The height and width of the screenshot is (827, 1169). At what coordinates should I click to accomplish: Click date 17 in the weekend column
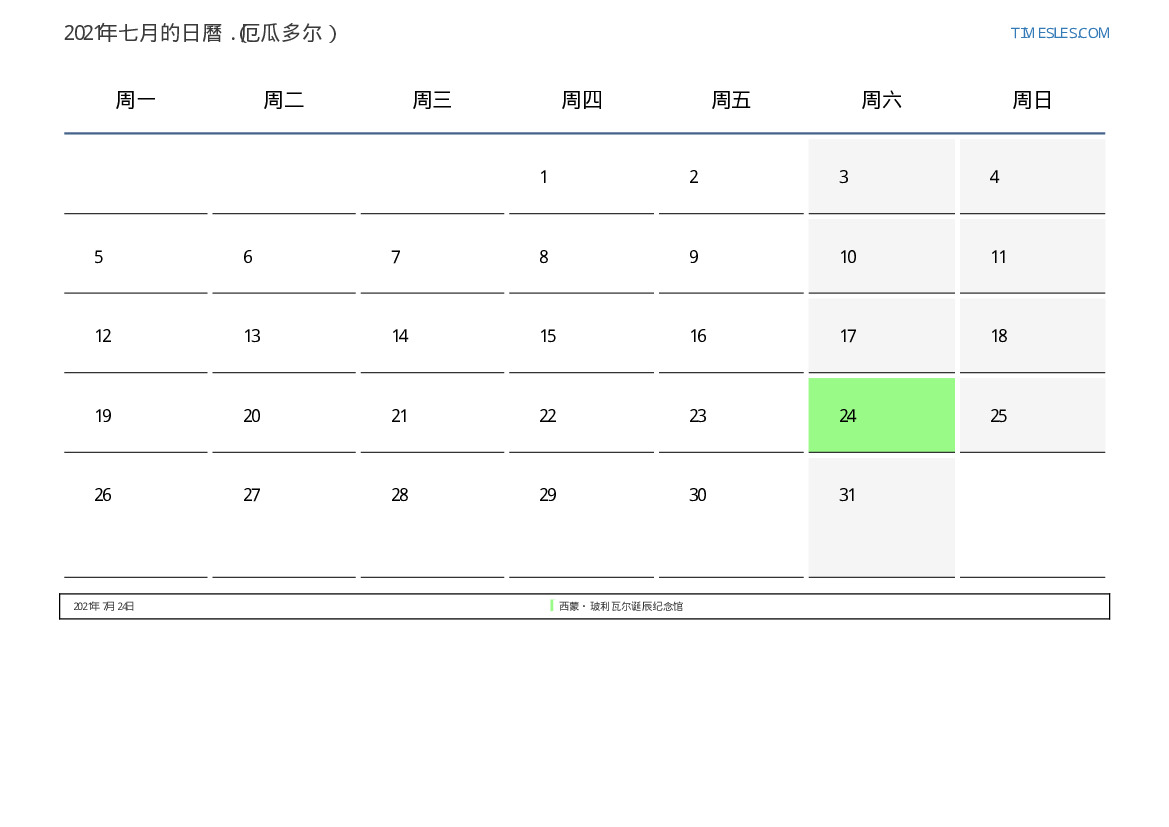(x=848, y=336)
